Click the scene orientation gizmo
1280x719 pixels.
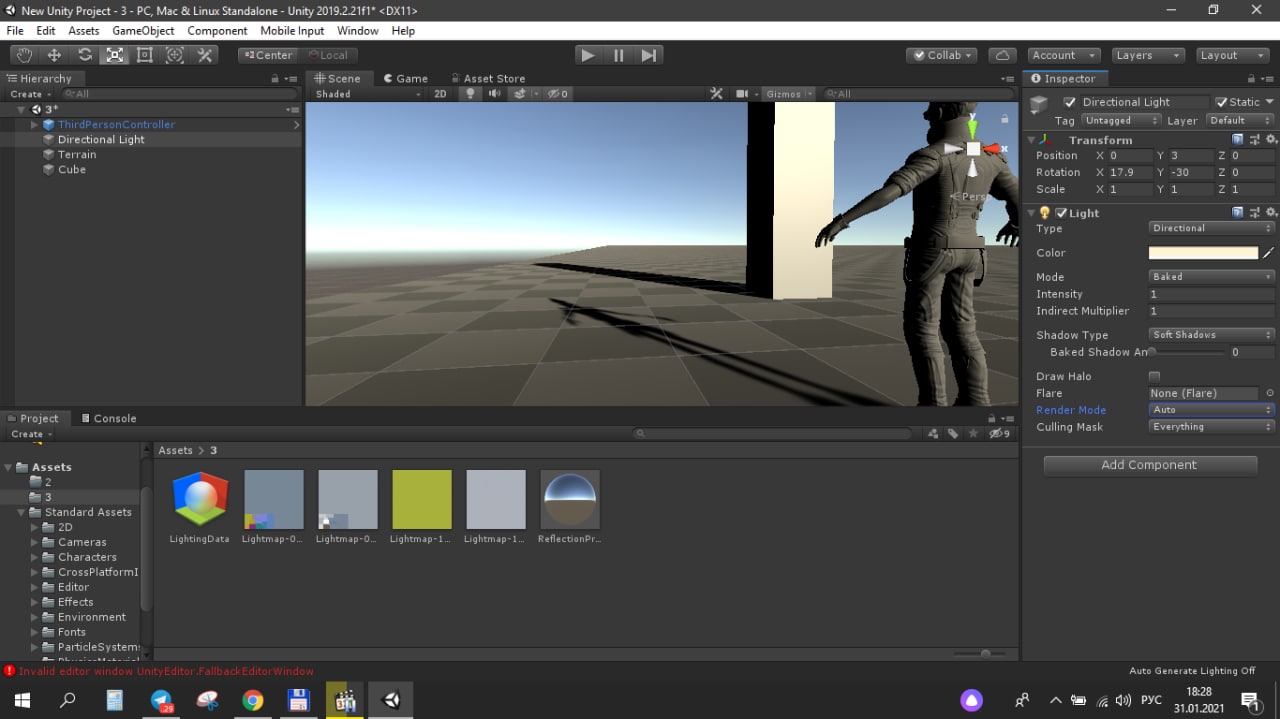pyautogui.click(x=973, y=149)
